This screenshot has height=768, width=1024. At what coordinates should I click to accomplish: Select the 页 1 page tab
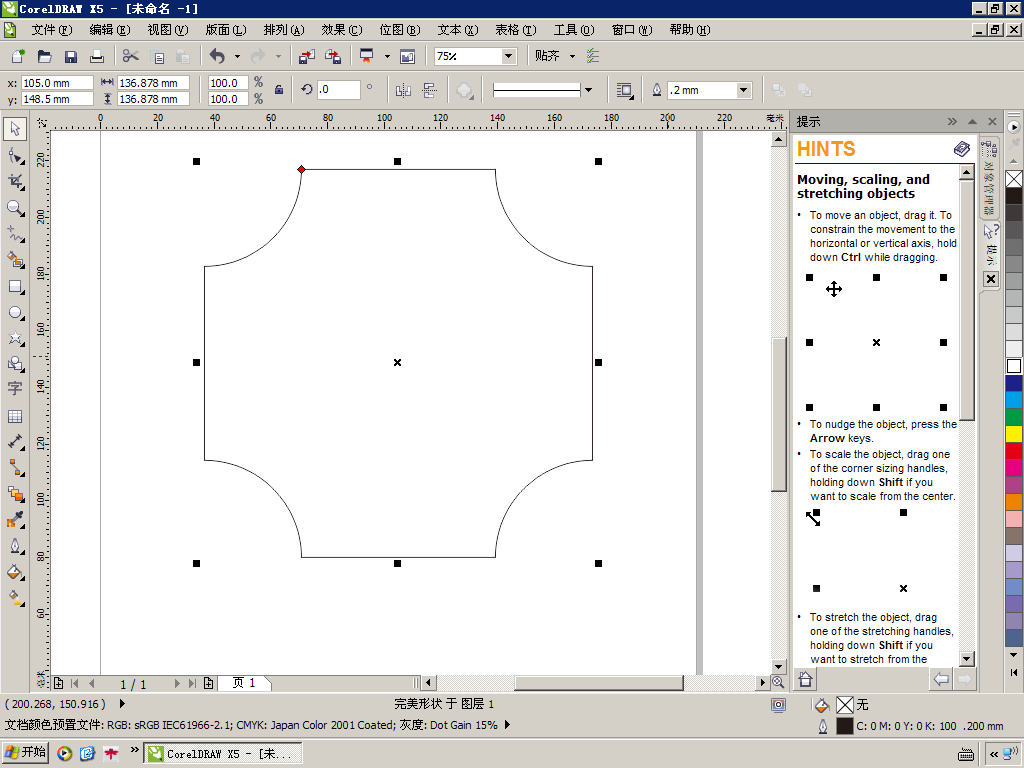click(x=244, y=683)
